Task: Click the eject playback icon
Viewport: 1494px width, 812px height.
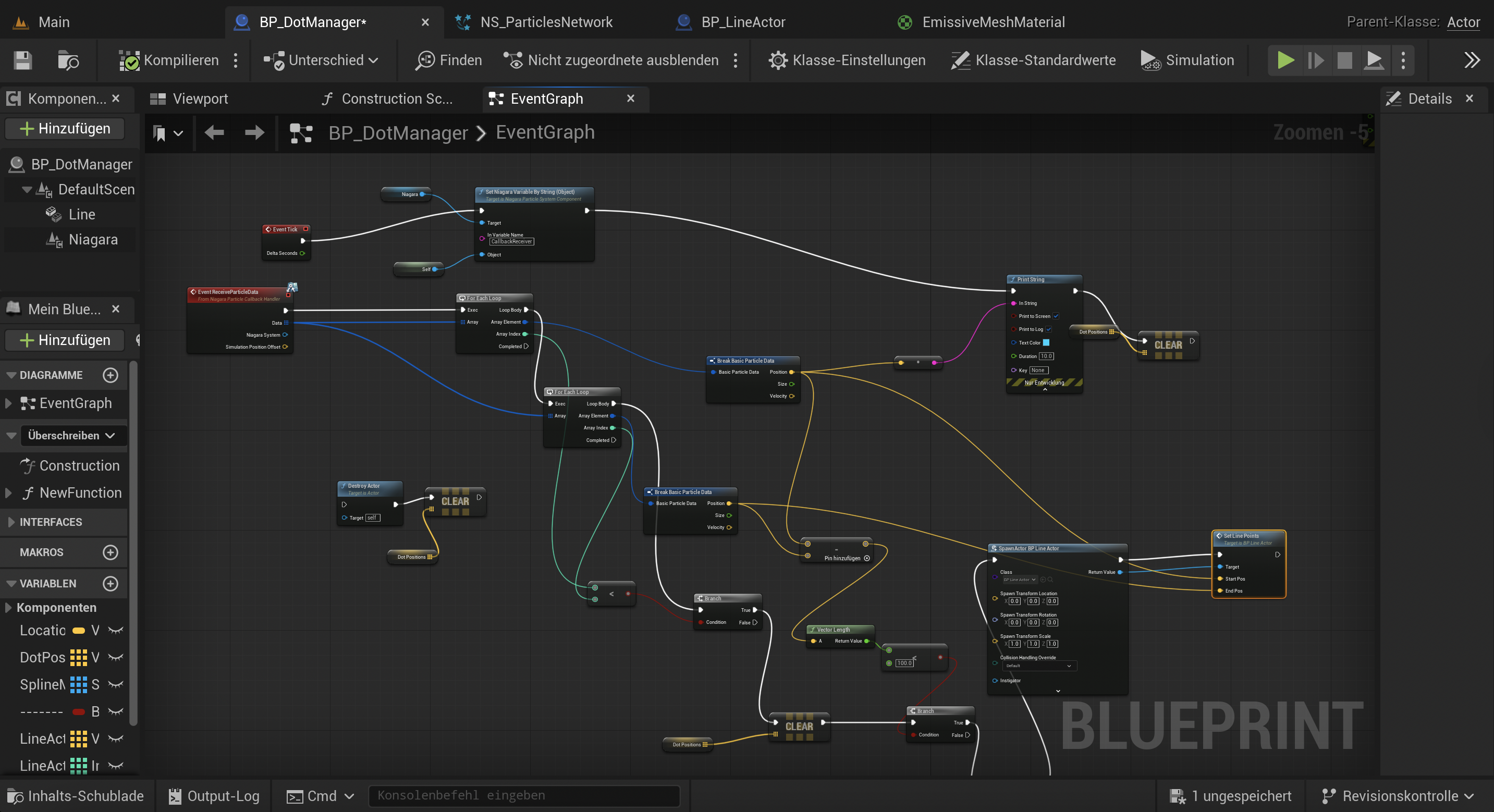Action: click(1374, 60)
